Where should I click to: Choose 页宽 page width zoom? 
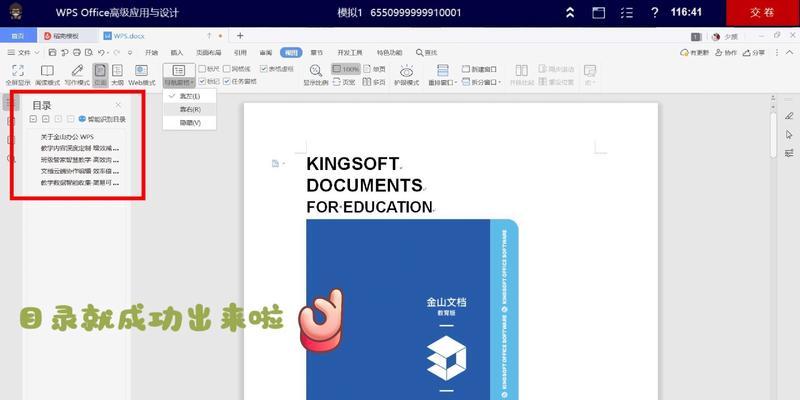pyautogui.click(x=344, y=82)
